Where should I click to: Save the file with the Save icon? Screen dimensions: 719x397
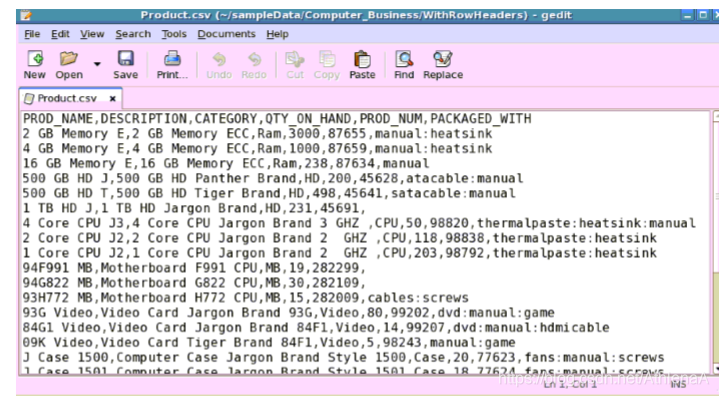tap(125, 65)
